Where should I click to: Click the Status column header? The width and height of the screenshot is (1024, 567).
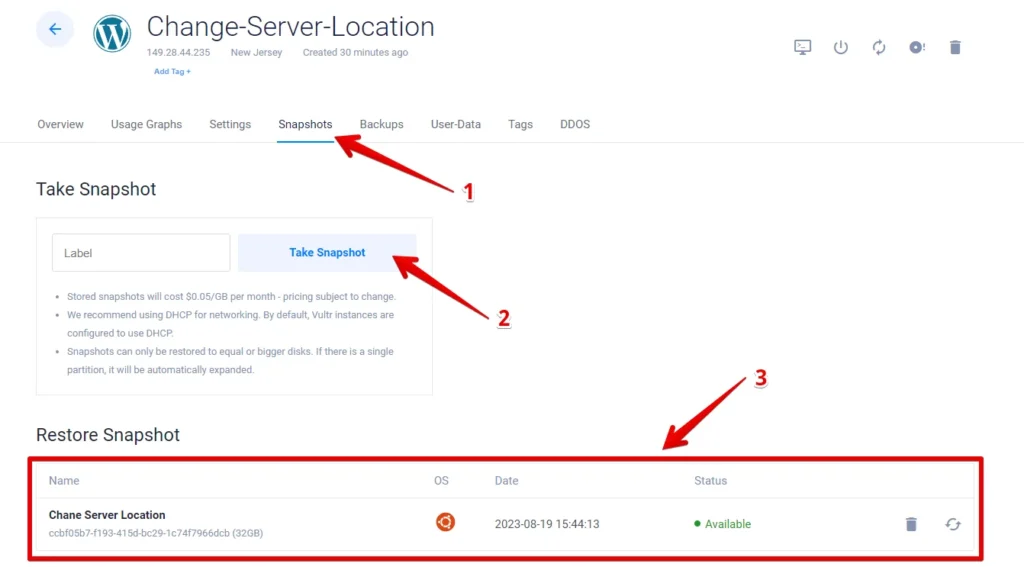coord(711,481)
